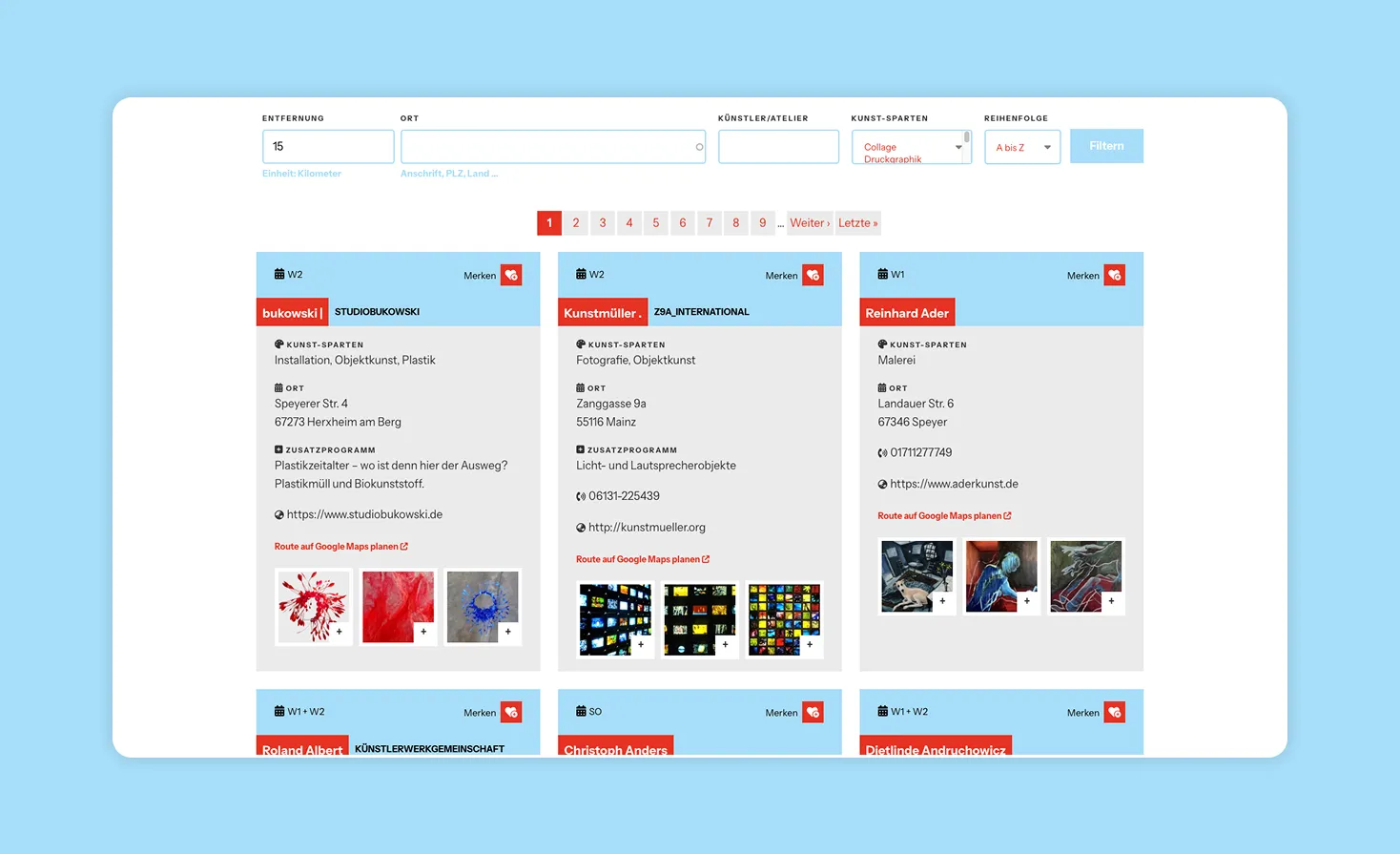This screenshot has height=854, width=1400.
Task: Open the dog painting thumbnail by Ader
Action: (916, 575)
